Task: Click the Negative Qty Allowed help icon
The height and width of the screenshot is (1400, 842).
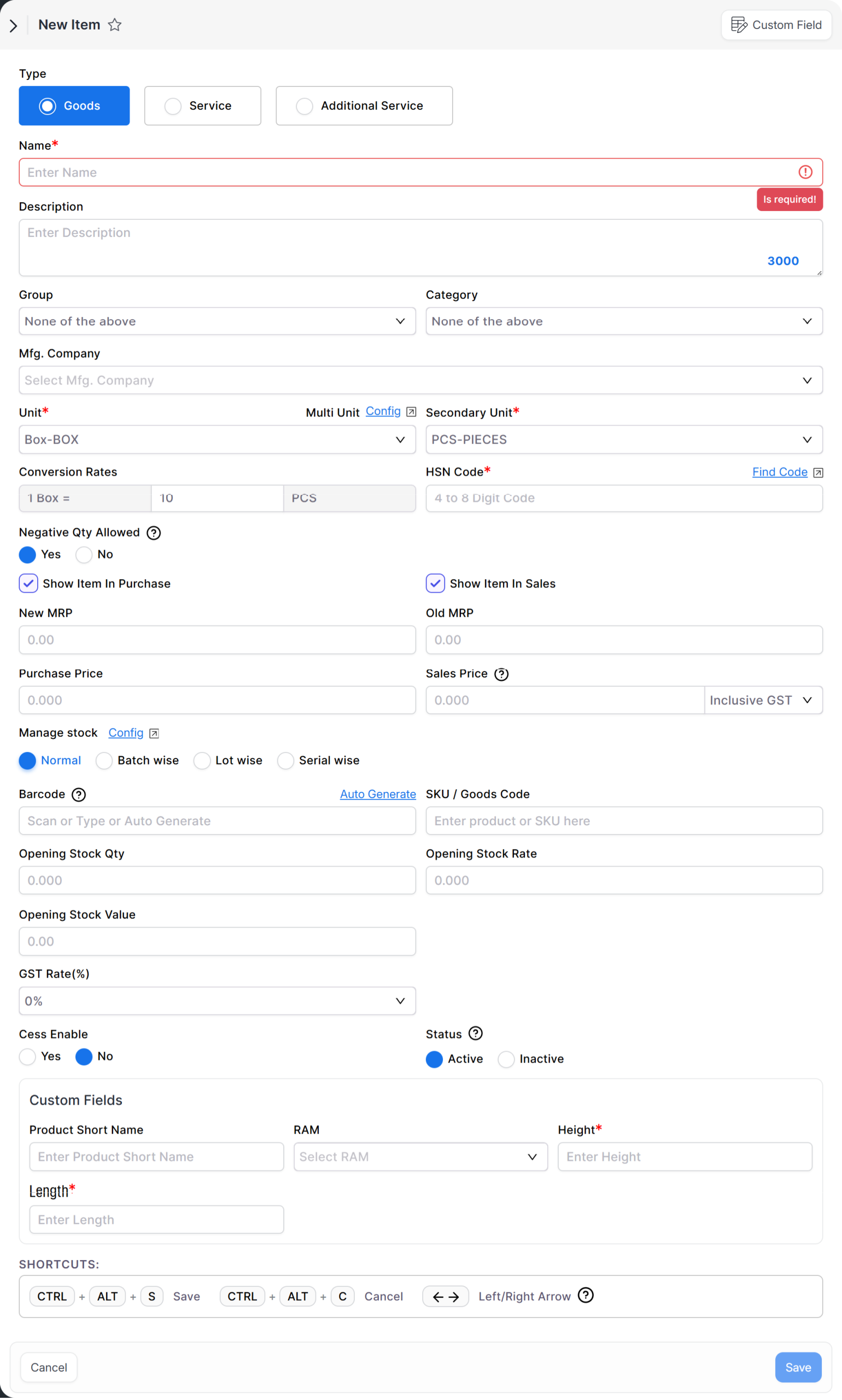Action: (153, 532)
